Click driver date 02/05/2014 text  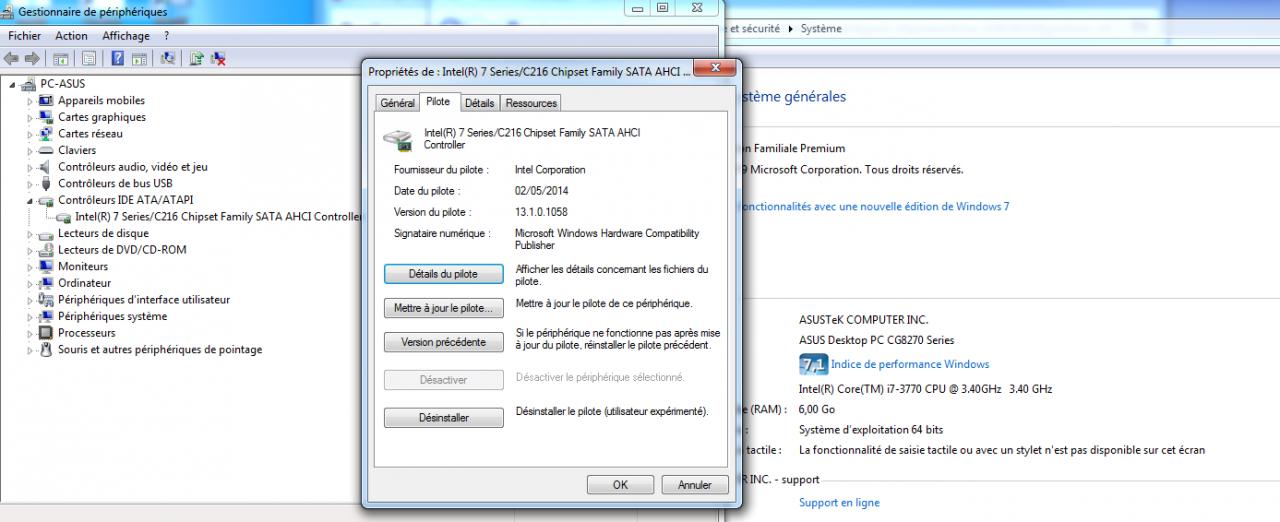[x=542, y=191]
